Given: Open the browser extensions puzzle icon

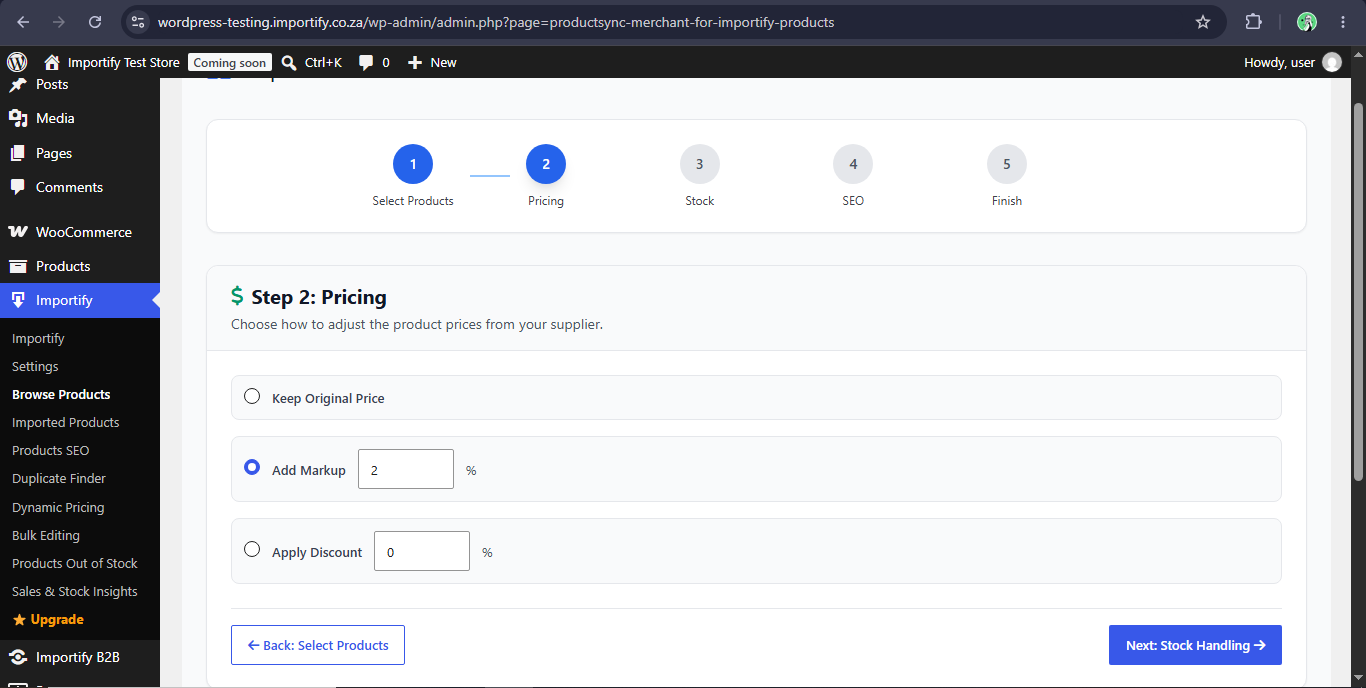Looking at the screenshot, I should tap(1253, 22).
